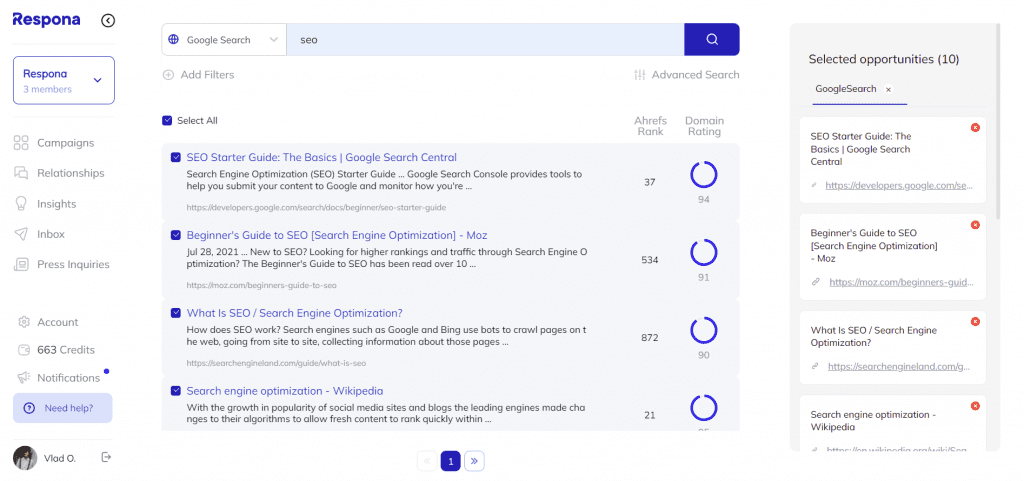Click the link icon under the Moz selected opportunity
Viewport: 1024px width, 481px height.
(815, 283)
